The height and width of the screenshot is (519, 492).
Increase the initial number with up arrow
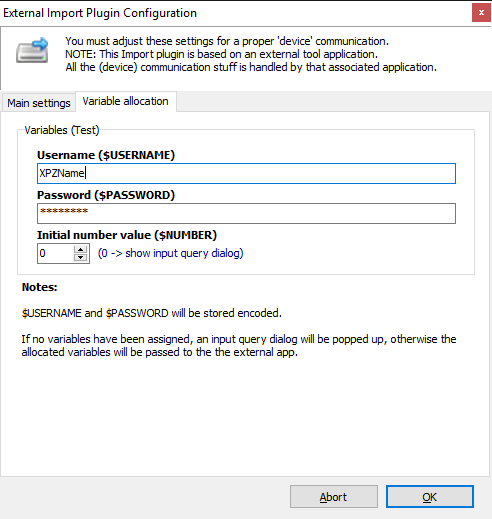(x=80, y=249)
